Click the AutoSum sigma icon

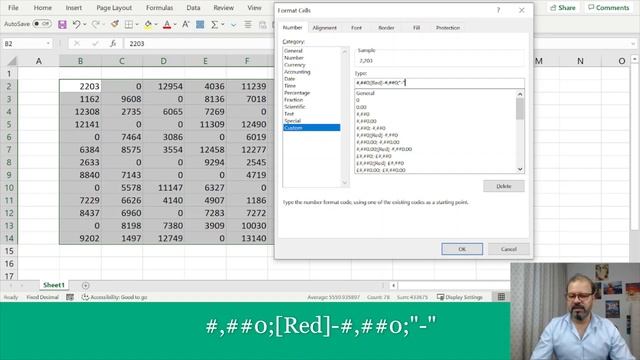tap(214, 24)
